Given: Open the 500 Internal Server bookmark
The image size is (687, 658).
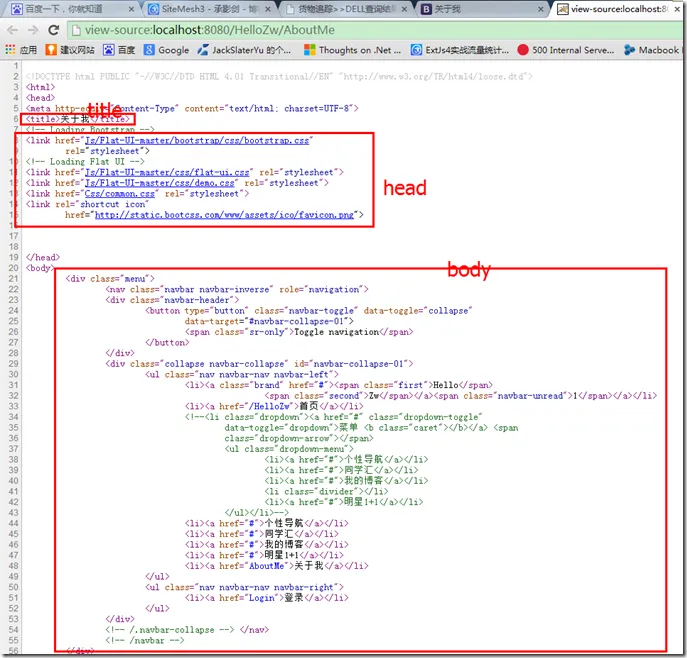Looking at the screenshot, I should tap(560, 50).
